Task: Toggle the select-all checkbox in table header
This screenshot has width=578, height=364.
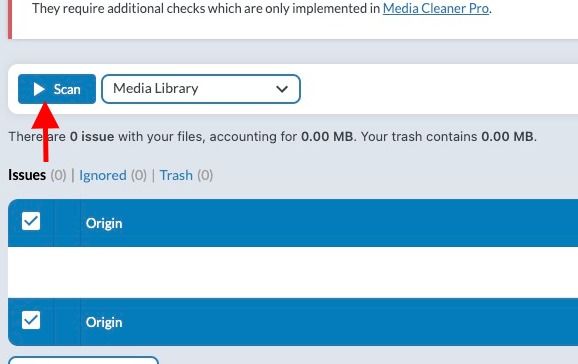Action: point(31,221)
